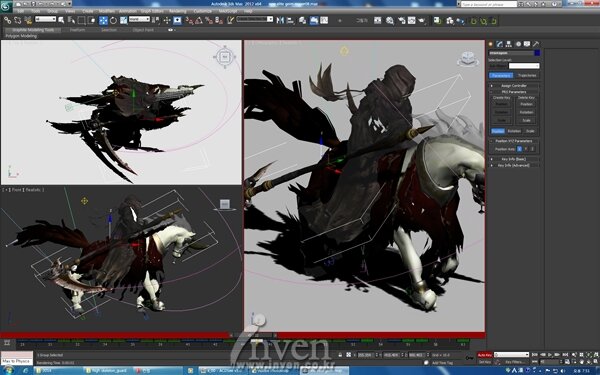
Task: Open the Graph Editors menu
Action: 152,11
